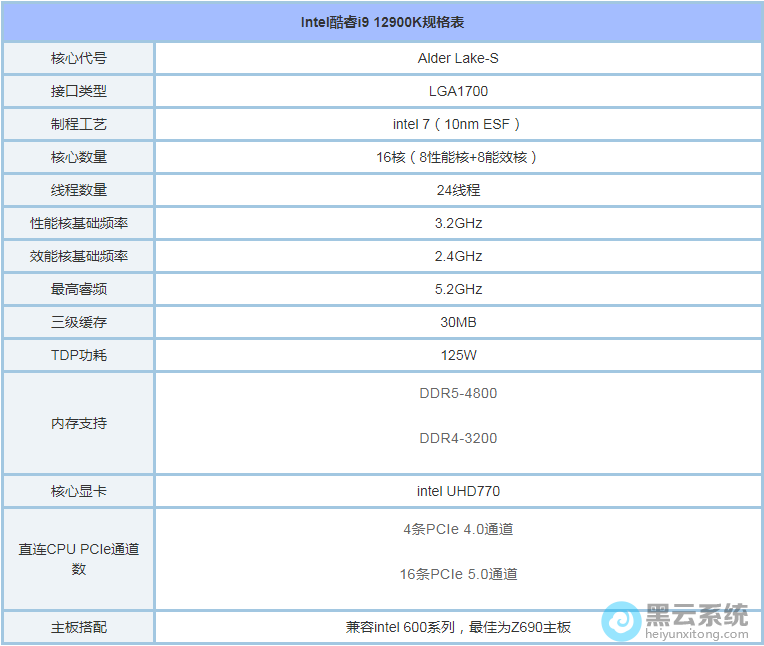Select the DDR5-4800 memory text
The image size is (764, 646).
tap(458, 393)
